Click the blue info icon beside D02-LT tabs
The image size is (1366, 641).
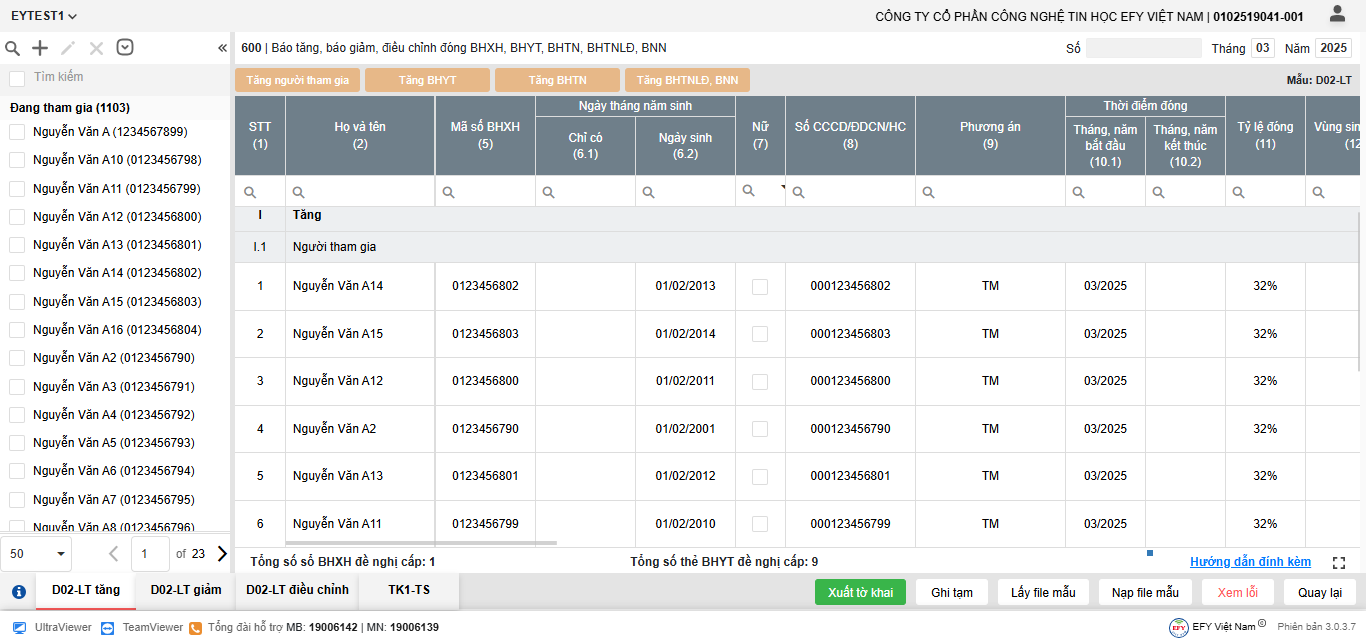pos(18,591)
